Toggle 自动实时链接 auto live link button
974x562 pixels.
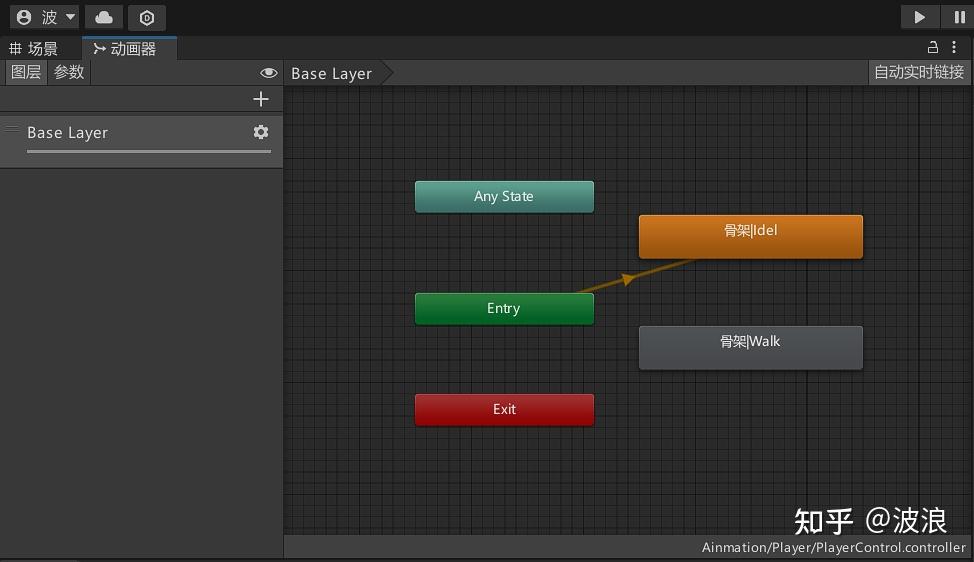[x=919, y=72]
